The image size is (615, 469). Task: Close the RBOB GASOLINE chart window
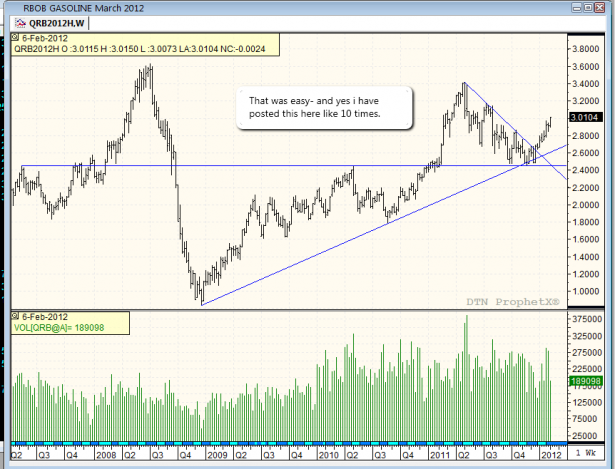pos(599,7)
